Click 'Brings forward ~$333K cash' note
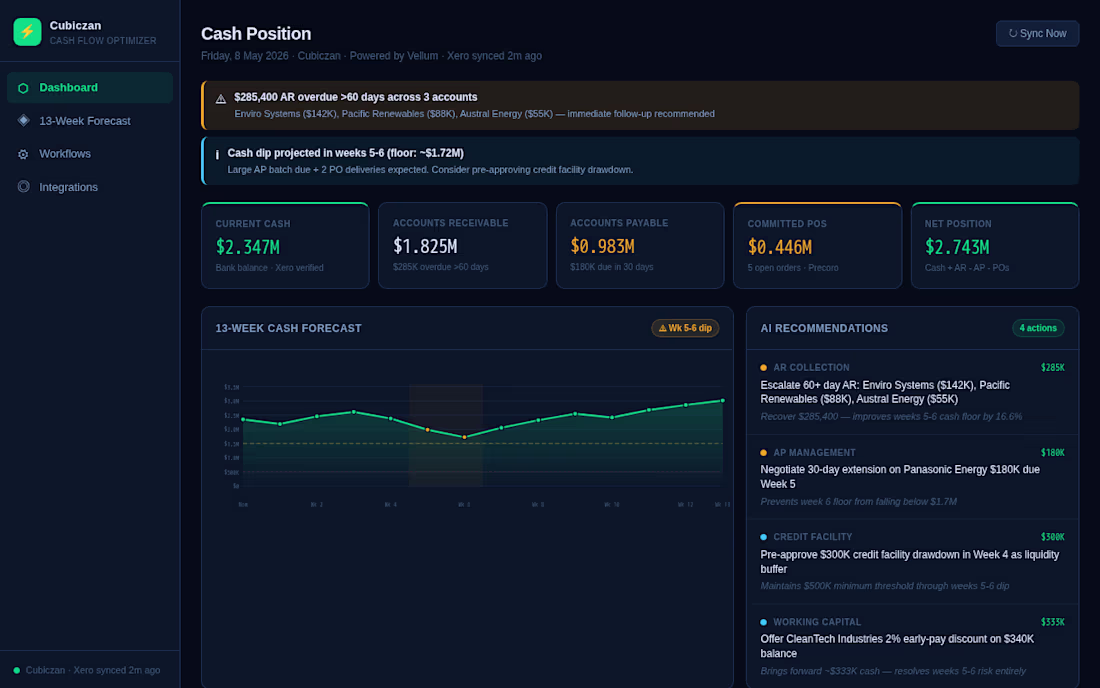Screen dimensions: 1100x688 pos(893,671)
